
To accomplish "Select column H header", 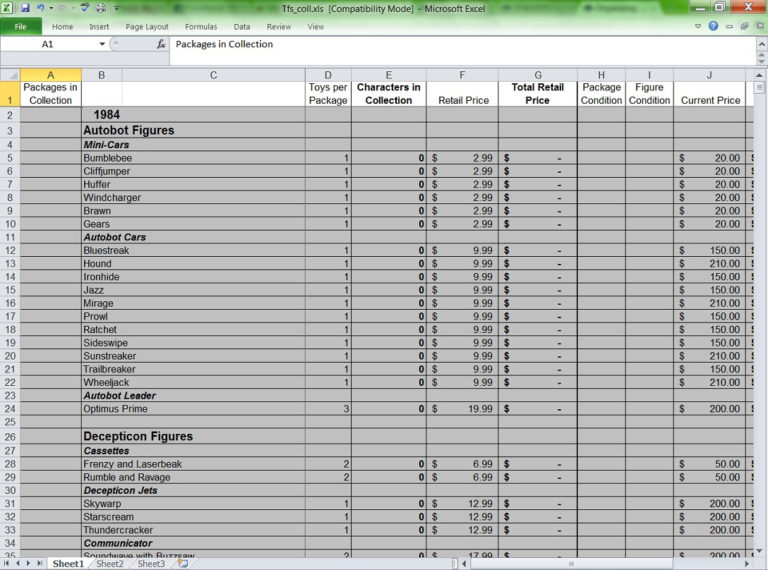I will pos(601,75).
